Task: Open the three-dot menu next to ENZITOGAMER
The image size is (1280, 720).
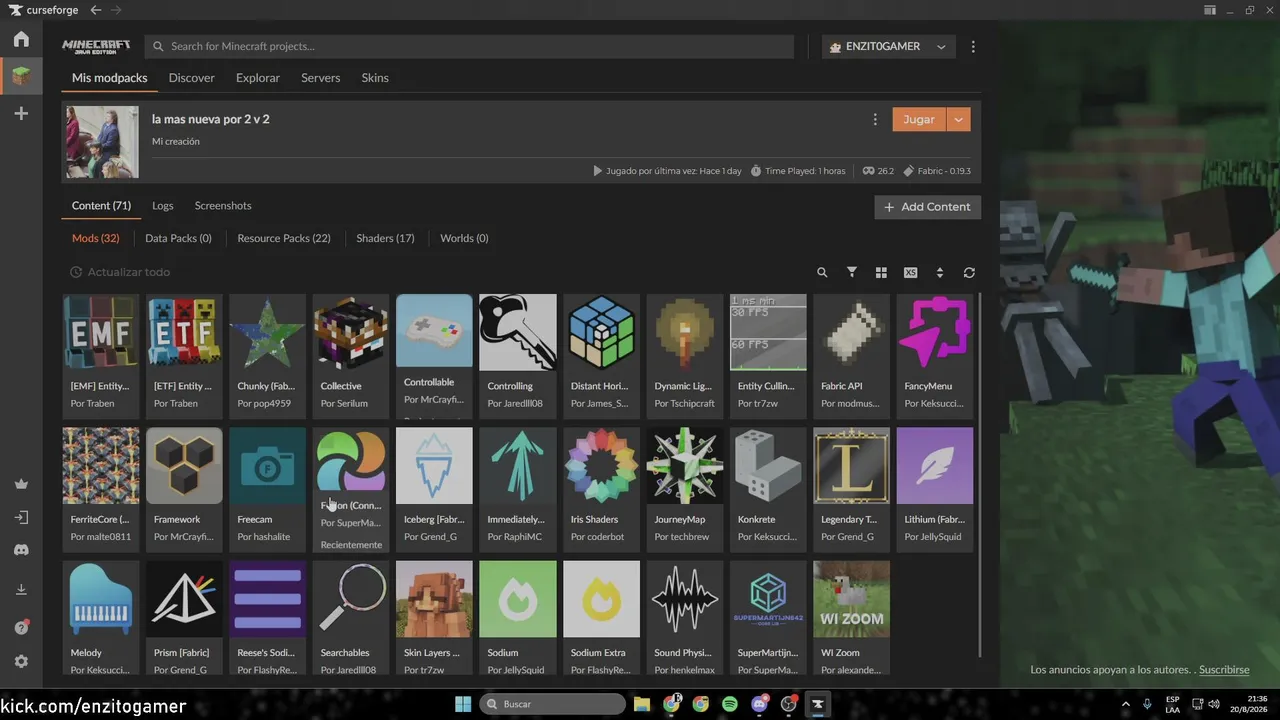Action: (973, 46)
